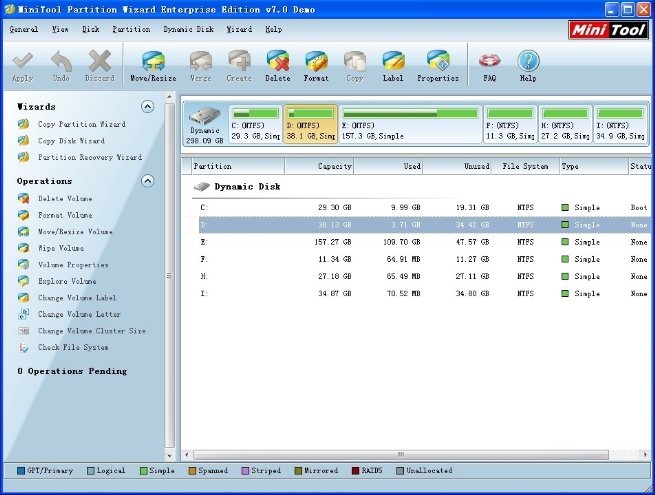Click the Label toolbar icon
This screenshot has width=655, height=495.
[x=393, y=61]
